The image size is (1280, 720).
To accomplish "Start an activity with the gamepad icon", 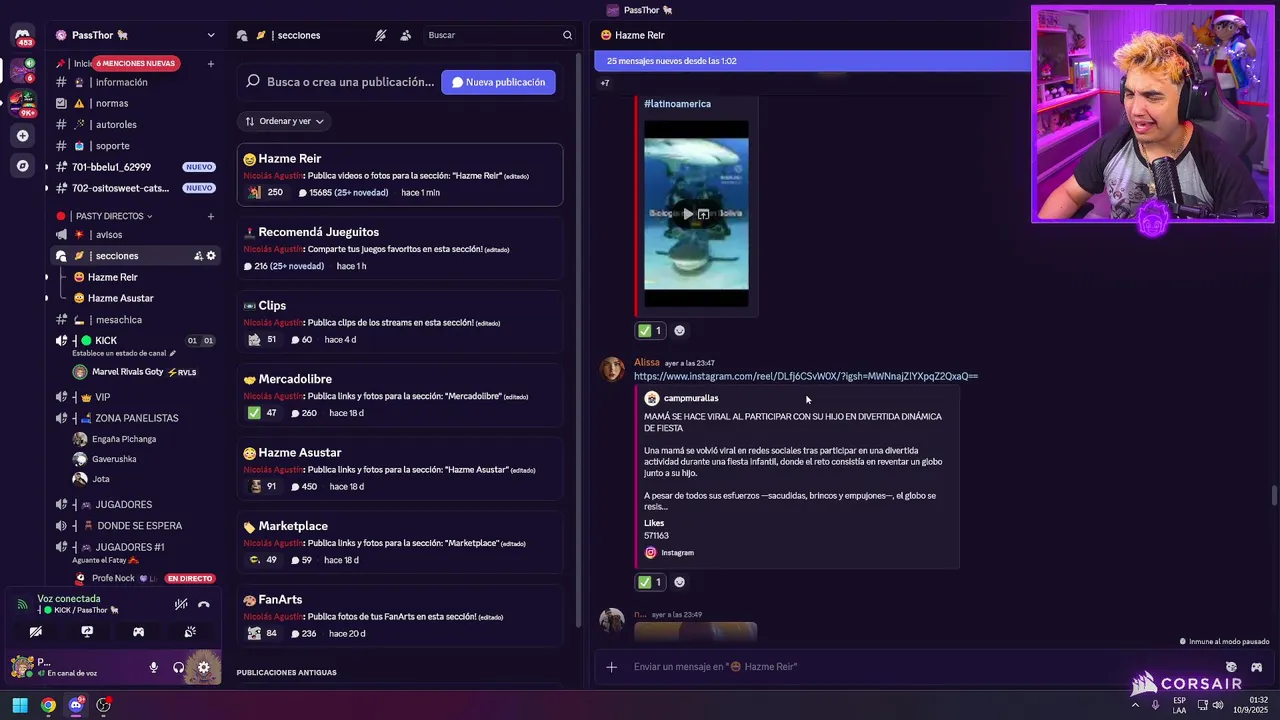I will (x=139, y=632).
